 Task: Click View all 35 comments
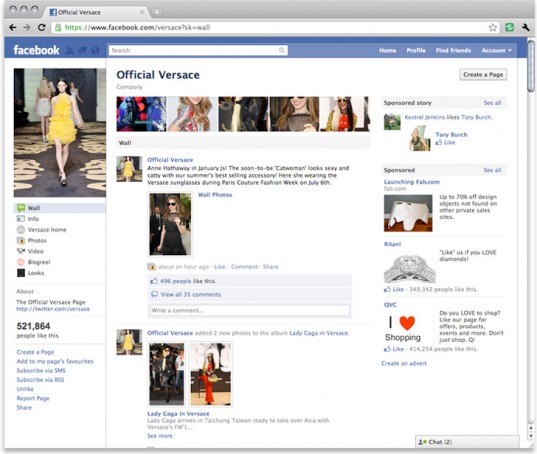pyautogui.click(x=191, y=294)
